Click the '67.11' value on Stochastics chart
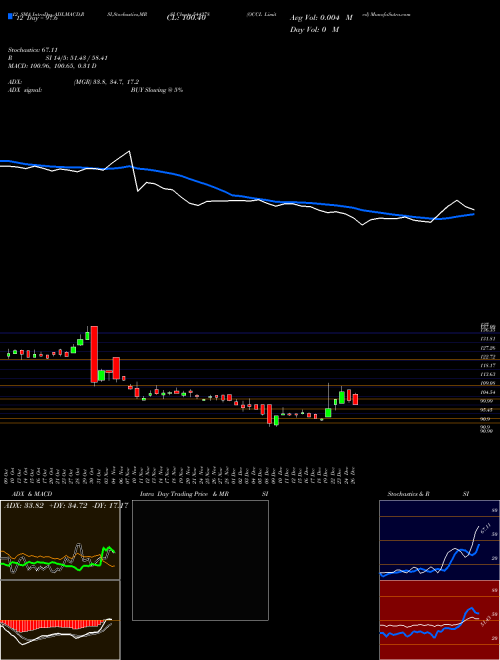Screen dimensions: 500x660 tap(486, 528)
